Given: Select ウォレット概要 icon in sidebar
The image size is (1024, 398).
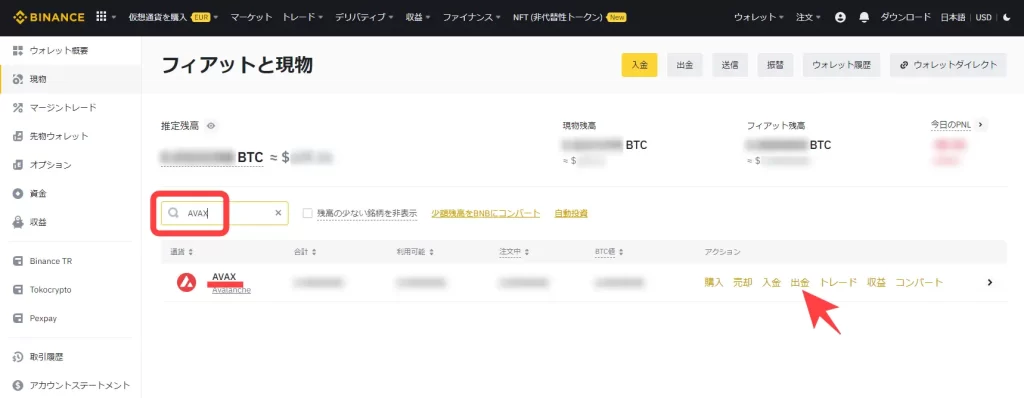Looking at the screenshot, I should point(18,51).
